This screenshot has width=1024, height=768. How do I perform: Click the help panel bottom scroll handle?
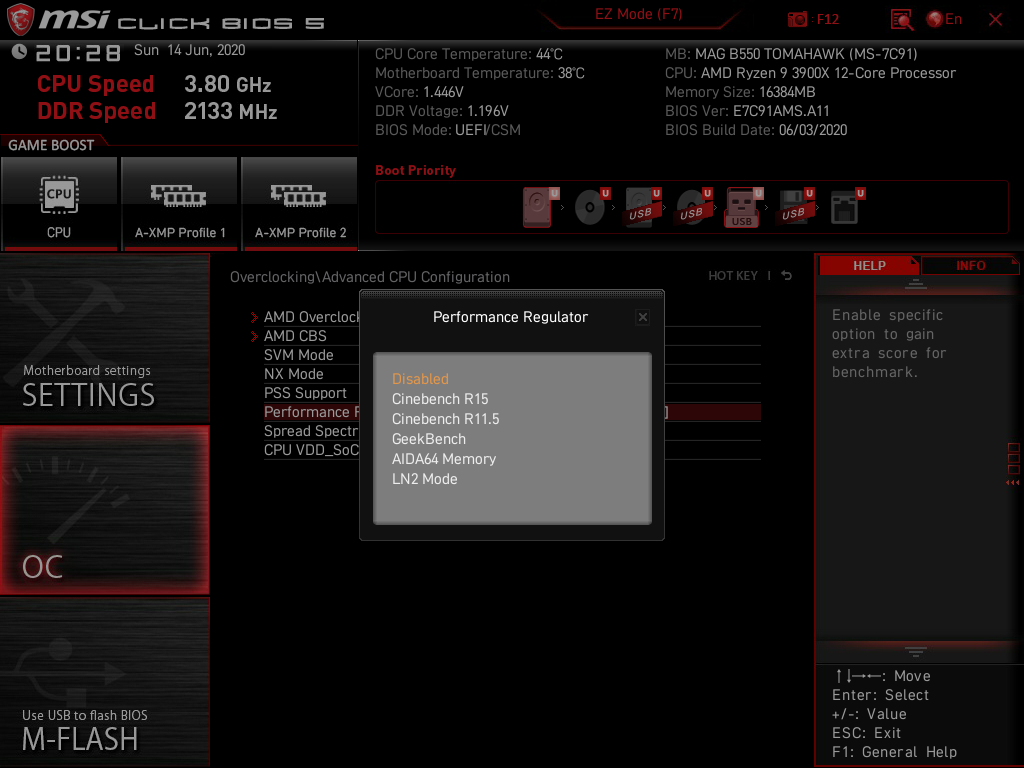pyautogui.click(x=915, y=652)
